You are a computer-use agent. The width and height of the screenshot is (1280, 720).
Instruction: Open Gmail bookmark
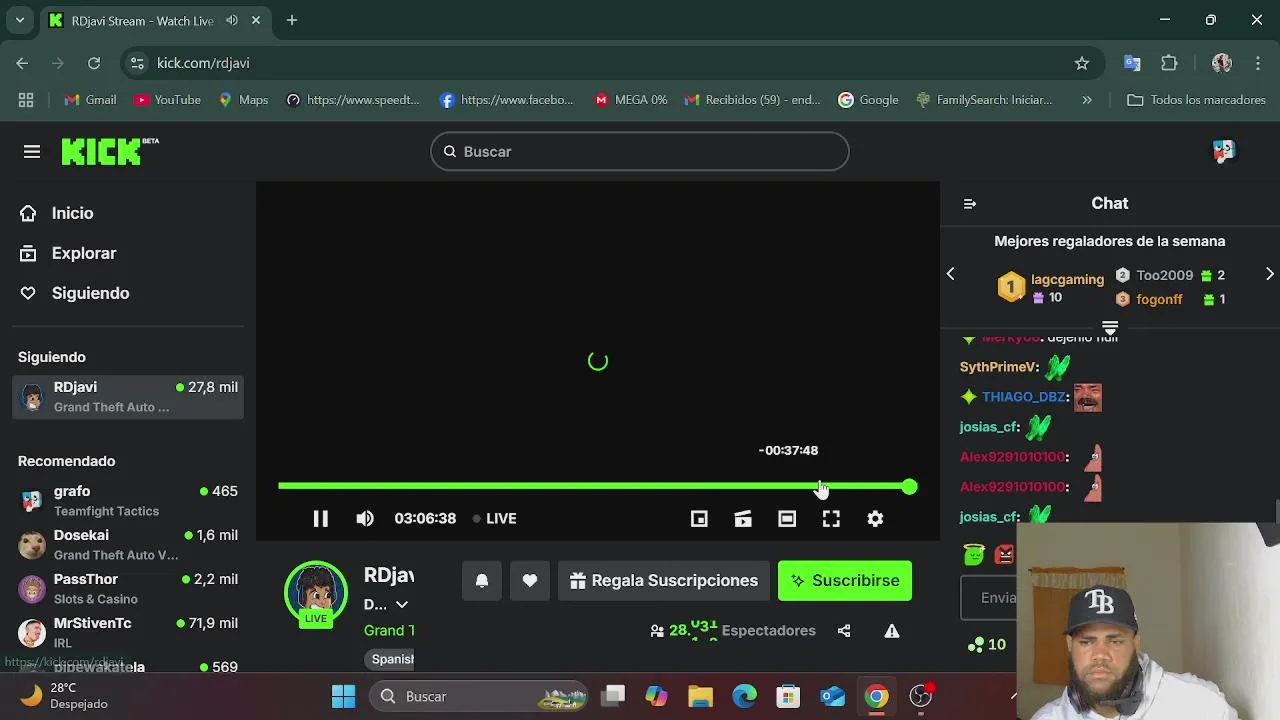pos(90,100)
